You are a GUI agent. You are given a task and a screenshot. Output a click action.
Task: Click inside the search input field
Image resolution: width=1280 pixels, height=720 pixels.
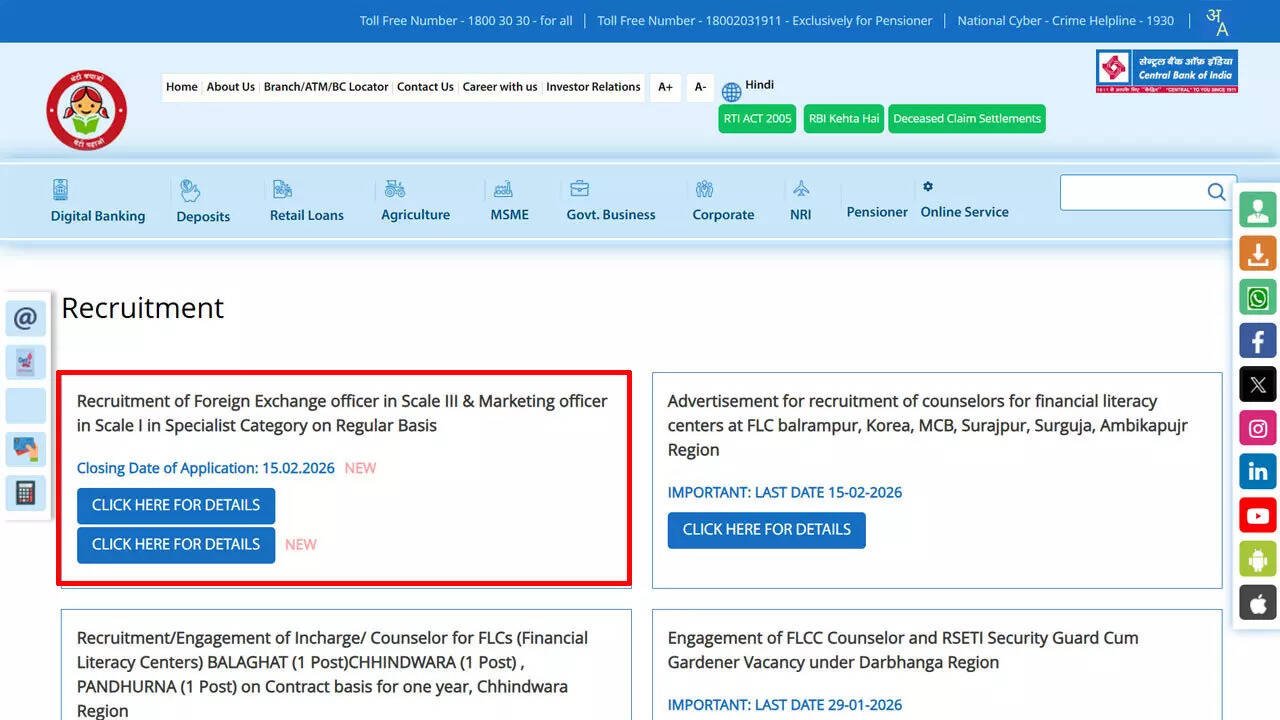pyautogui.click(x=1130, y=192)
